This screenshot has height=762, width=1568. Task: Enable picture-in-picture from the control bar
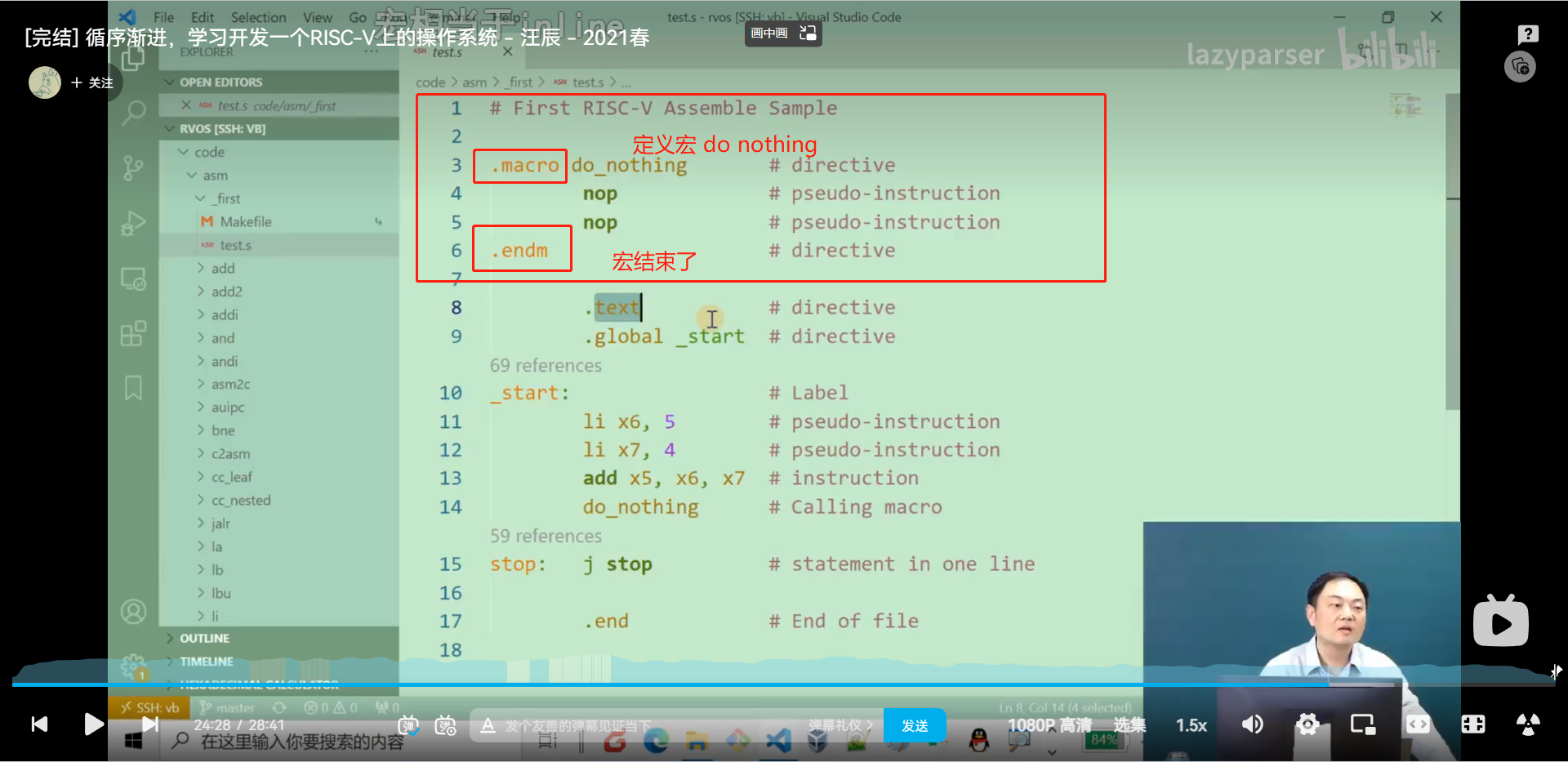pyautogui.click(x=1363, y=724)
